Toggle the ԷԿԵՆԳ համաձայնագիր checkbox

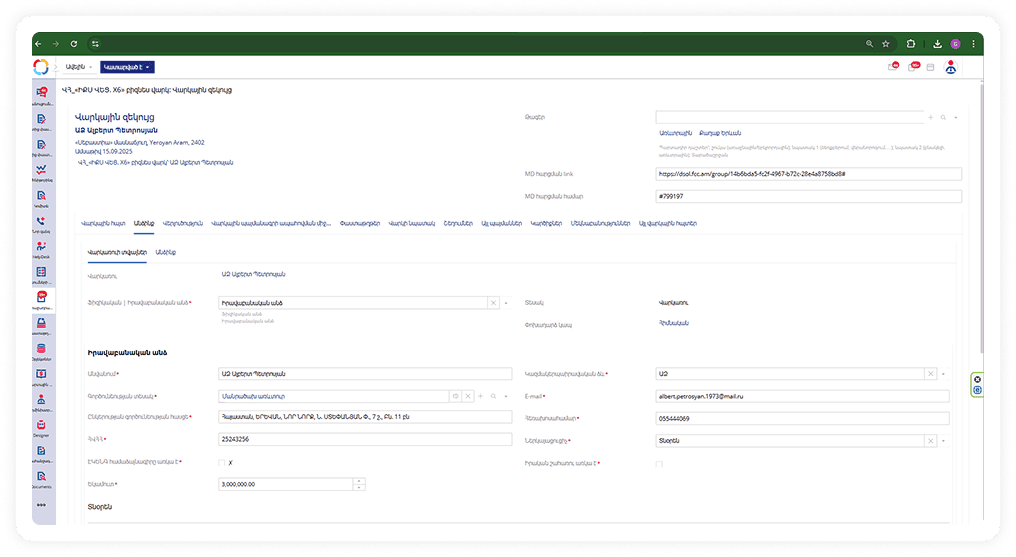pyautogui.click(x=221, y=463)
